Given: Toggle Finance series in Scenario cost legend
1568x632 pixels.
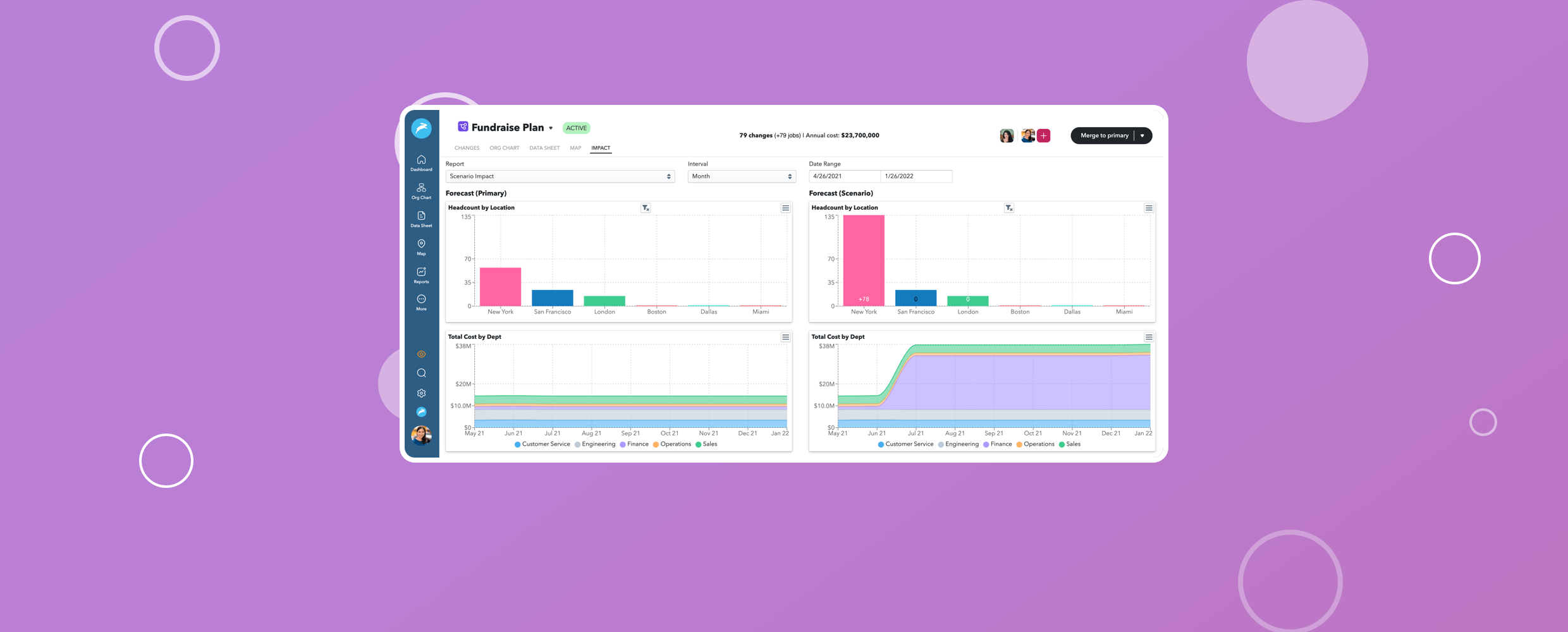Looking at the screenshot, I should pos(997,444).
